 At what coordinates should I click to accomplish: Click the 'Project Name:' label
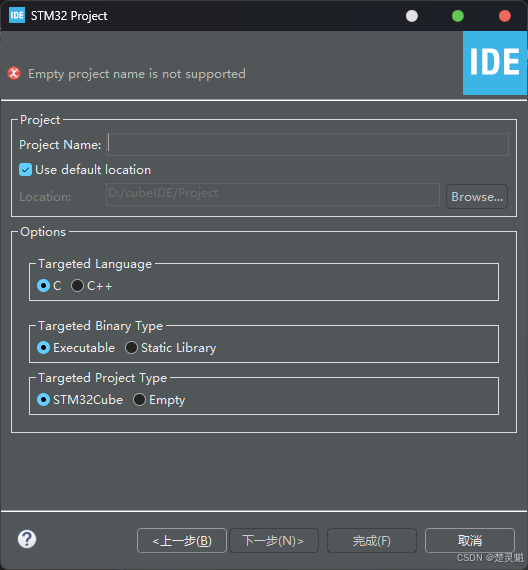pyautogui.click(x=60, y=145)
